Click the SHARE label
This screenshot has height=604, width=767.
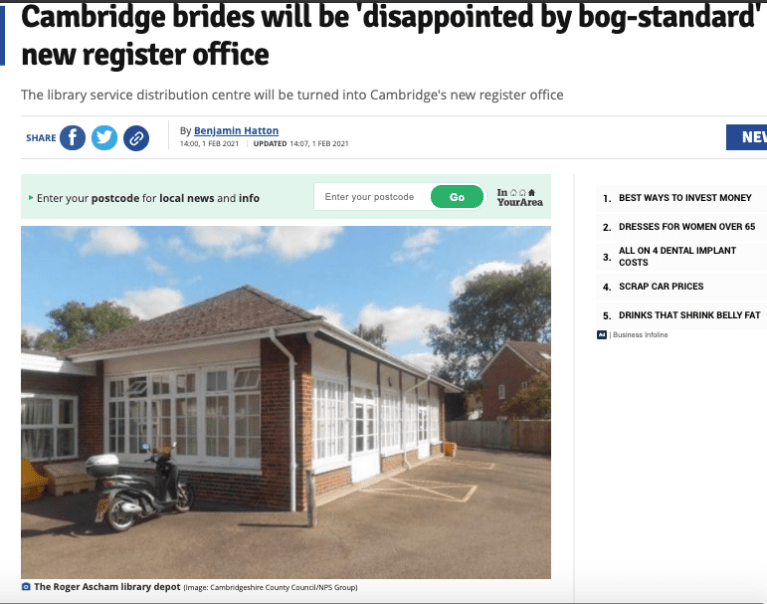(x=41, y=138)
